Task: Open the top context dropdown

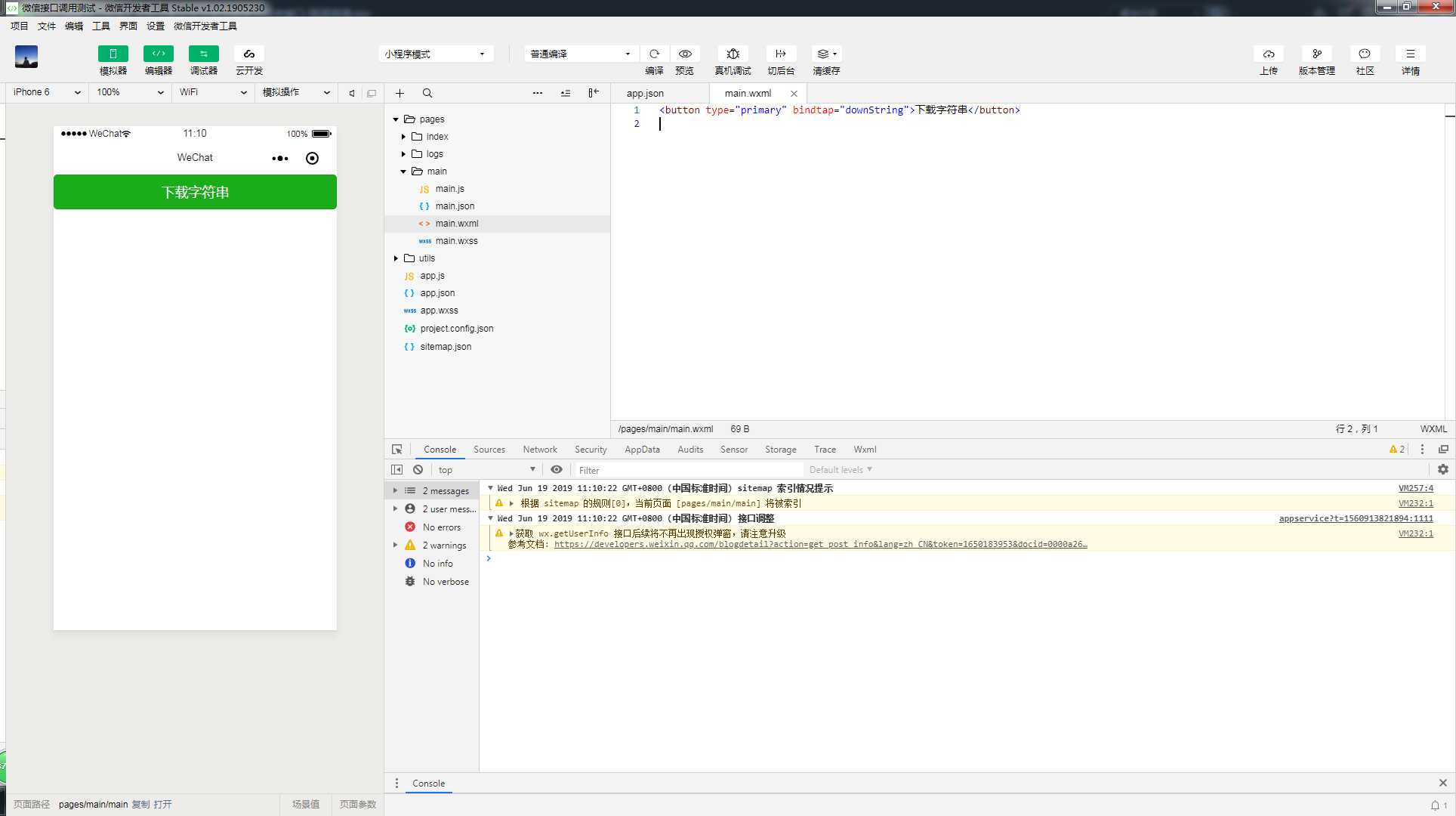Action: 486,470
